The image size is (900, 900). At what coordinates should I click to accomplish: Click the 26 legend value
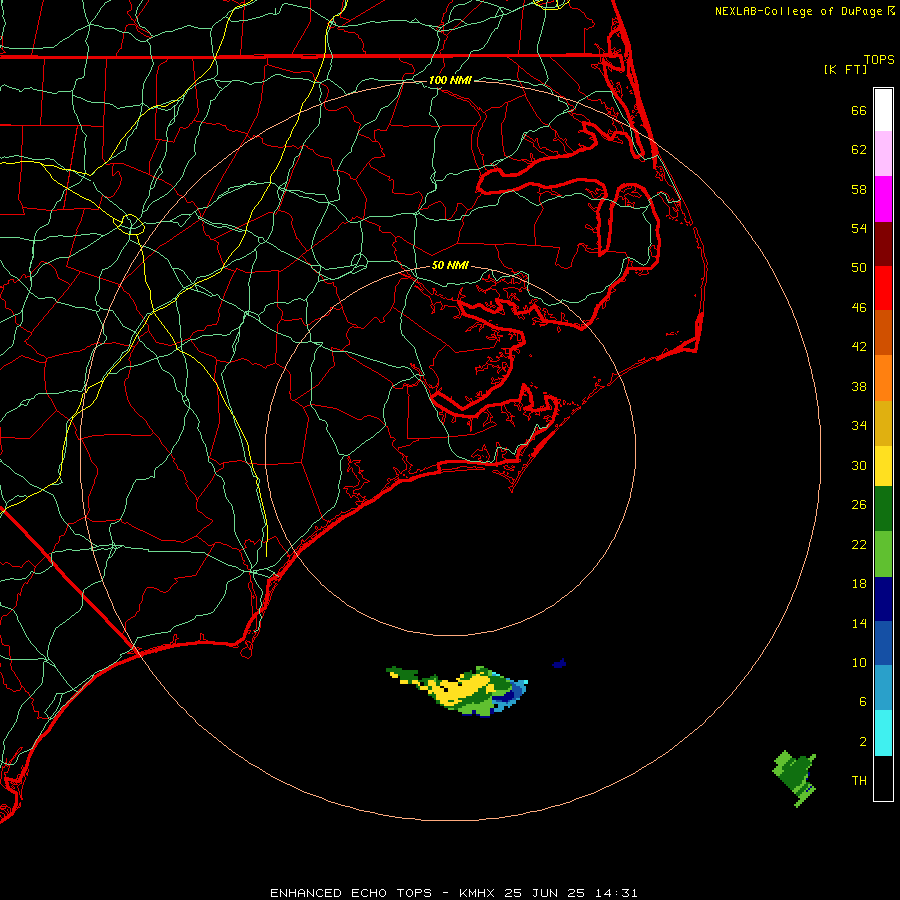859,505
